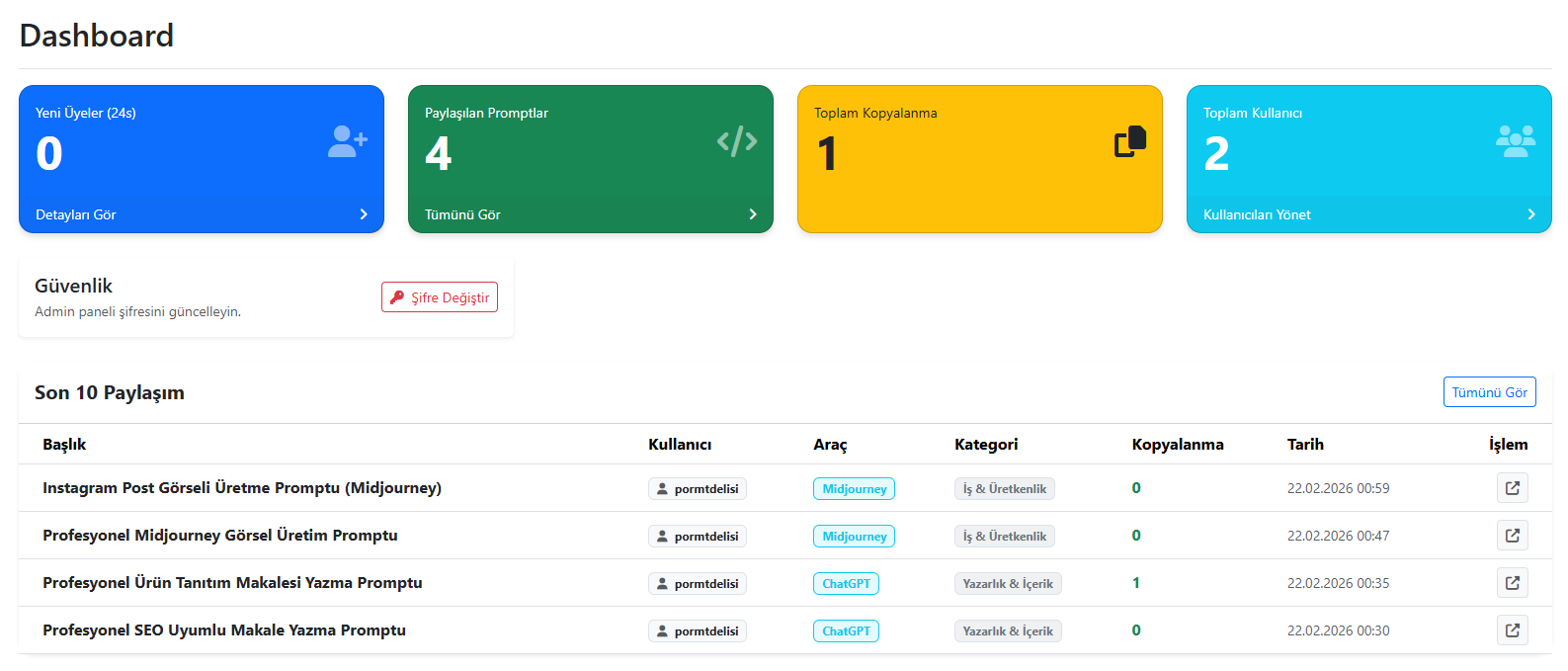Open Tümünü Gör link in Paylaşılan Promptlar card
Image resolution: width=1568 pixels, height=671 pixels.
462,214
